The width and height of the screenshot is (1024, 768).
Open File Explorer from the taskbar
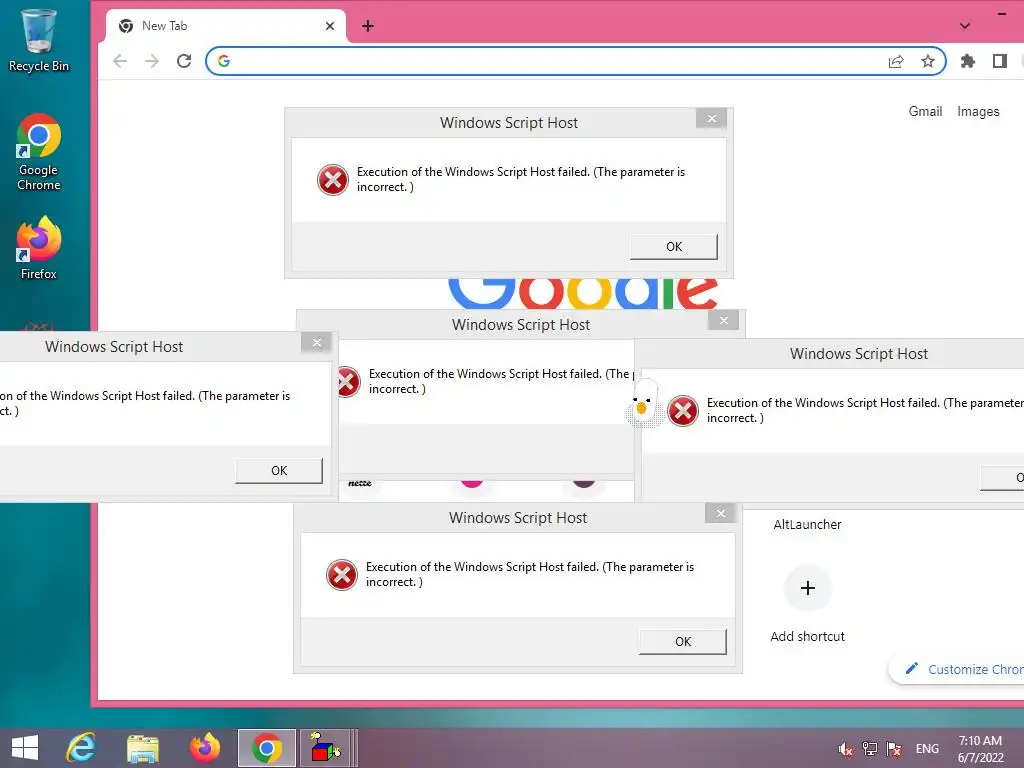143,748
